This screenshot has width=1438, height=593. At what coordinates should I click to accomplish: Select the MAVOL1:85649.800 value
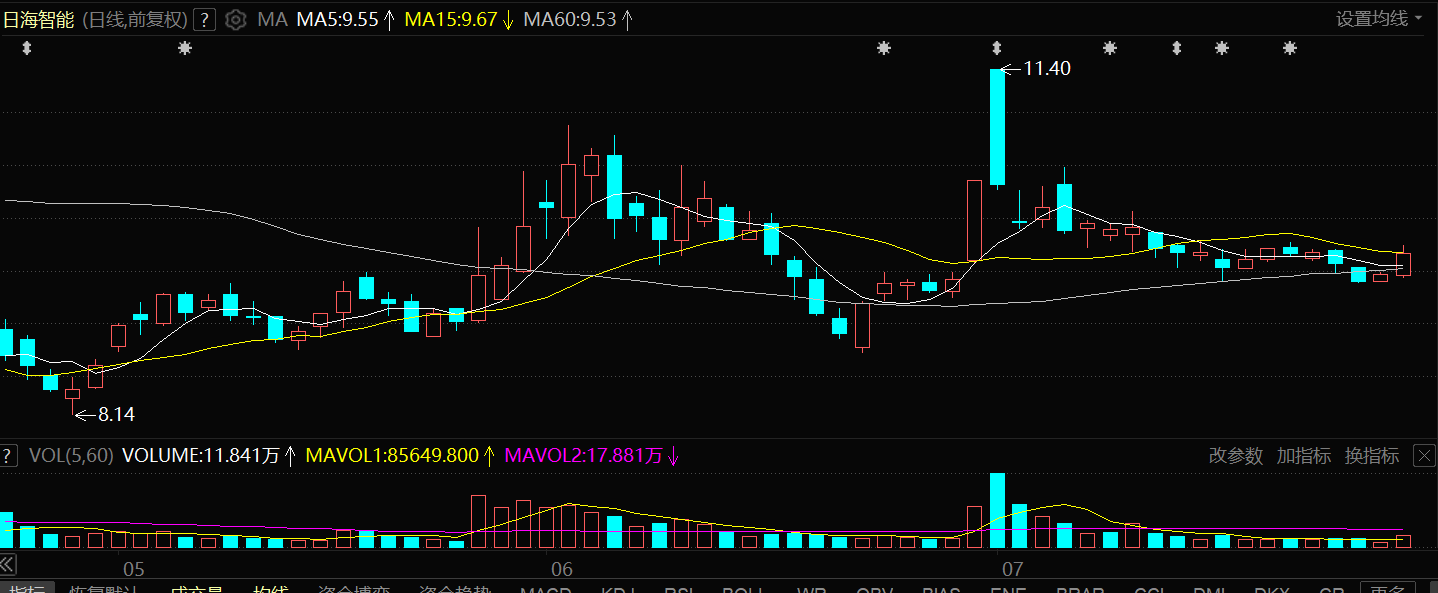(x=392, y=456)
